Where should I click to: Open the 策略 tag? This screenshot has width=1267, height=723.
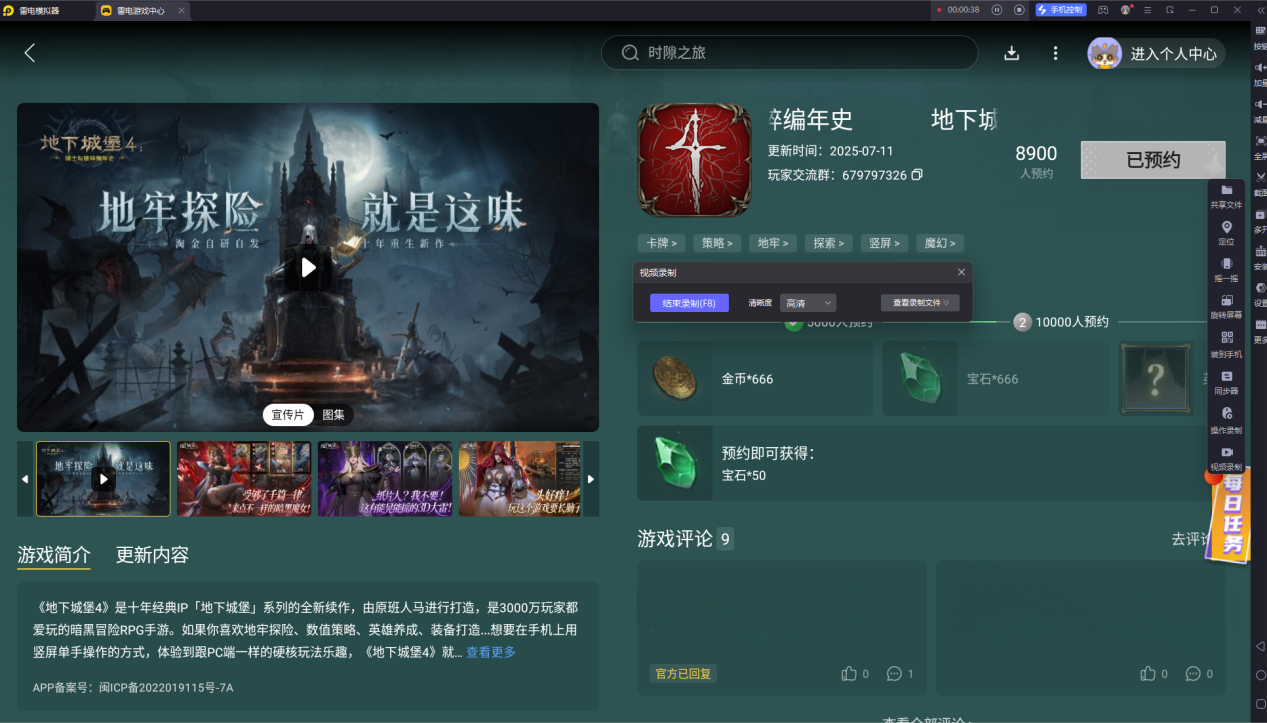coord(717,243)
